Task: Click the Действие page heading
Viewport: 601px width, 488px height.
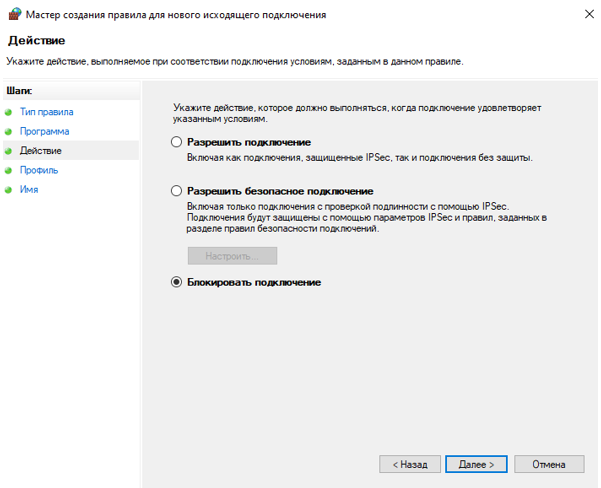Action: point(36,41)
